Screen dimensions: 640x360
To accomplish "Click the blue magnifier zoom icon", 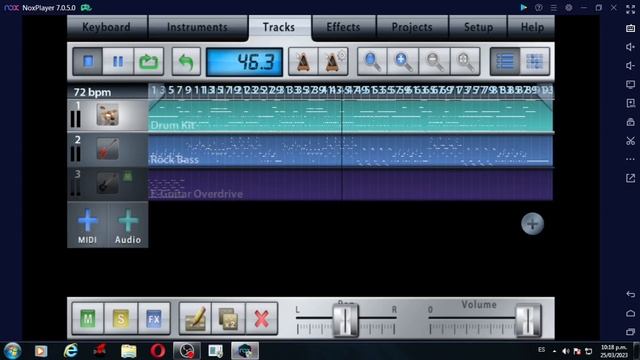I will [372, 62].
